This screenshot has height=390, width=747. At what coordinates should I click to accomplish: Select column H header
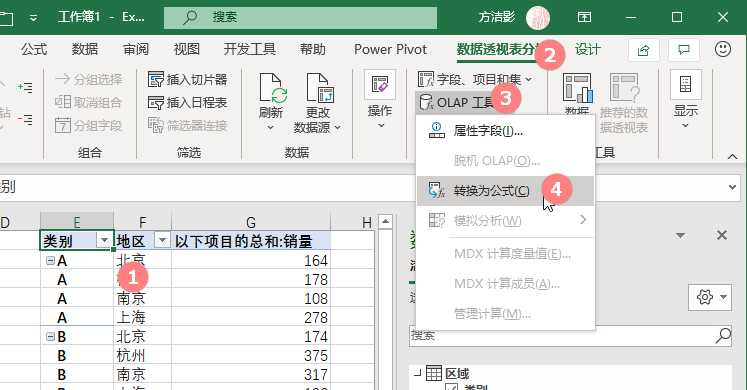(x=366, y=222)
